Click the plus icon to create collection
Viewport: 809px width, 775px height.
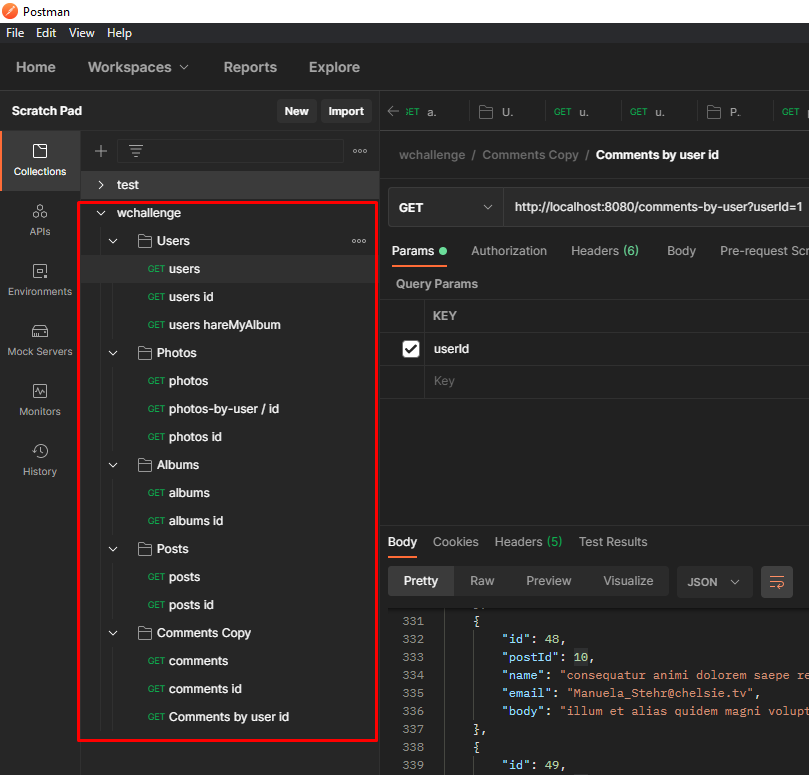tap(100, 151)
